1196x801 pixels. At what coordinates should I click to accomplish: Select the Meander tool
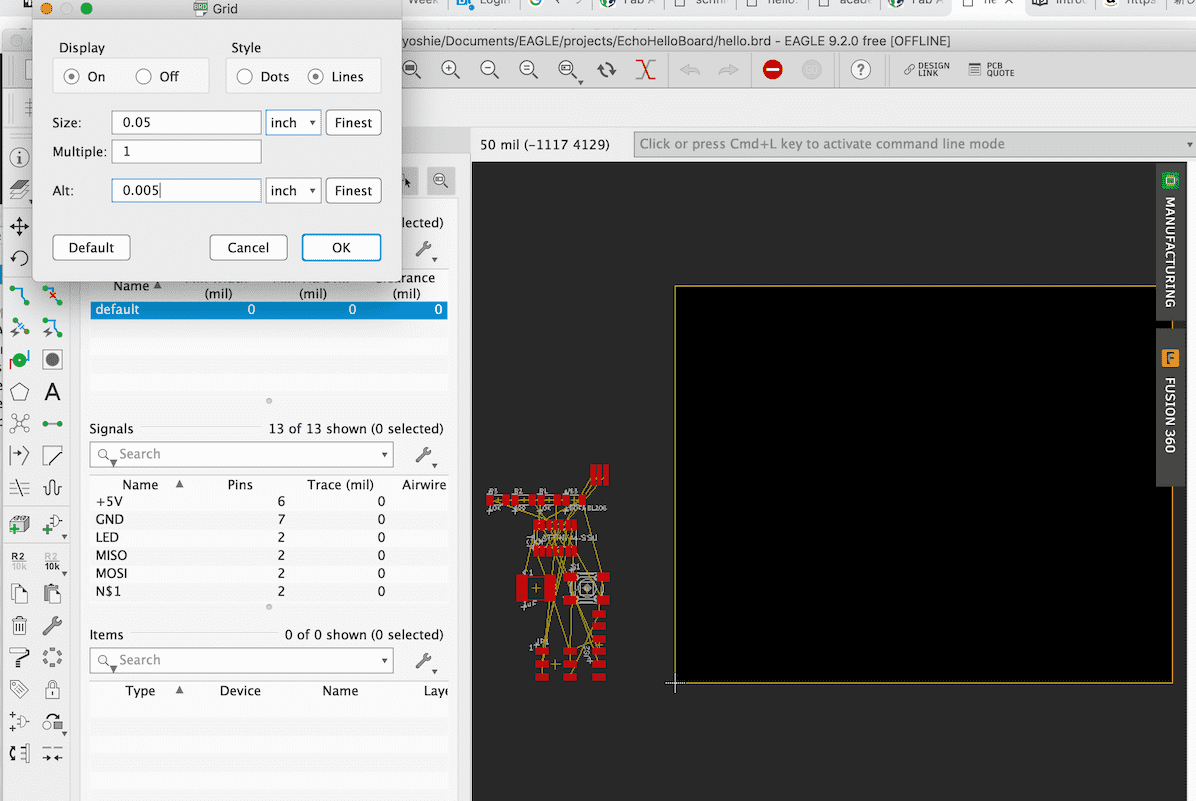[52, 487]
